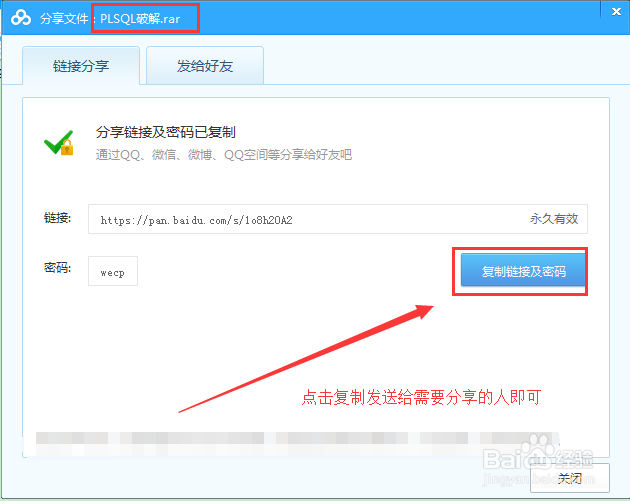
Task: Click the Baidu cloud logo icon
Action: tap(21, 18)
